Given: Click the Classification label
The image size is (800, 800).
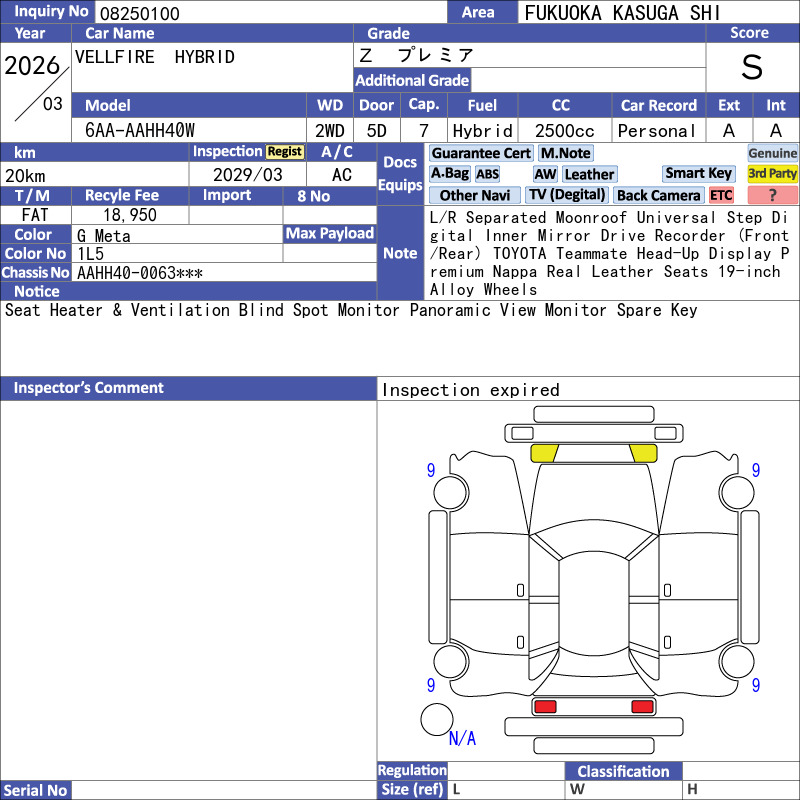Looking at the screenshot, I should pos(623,771).
